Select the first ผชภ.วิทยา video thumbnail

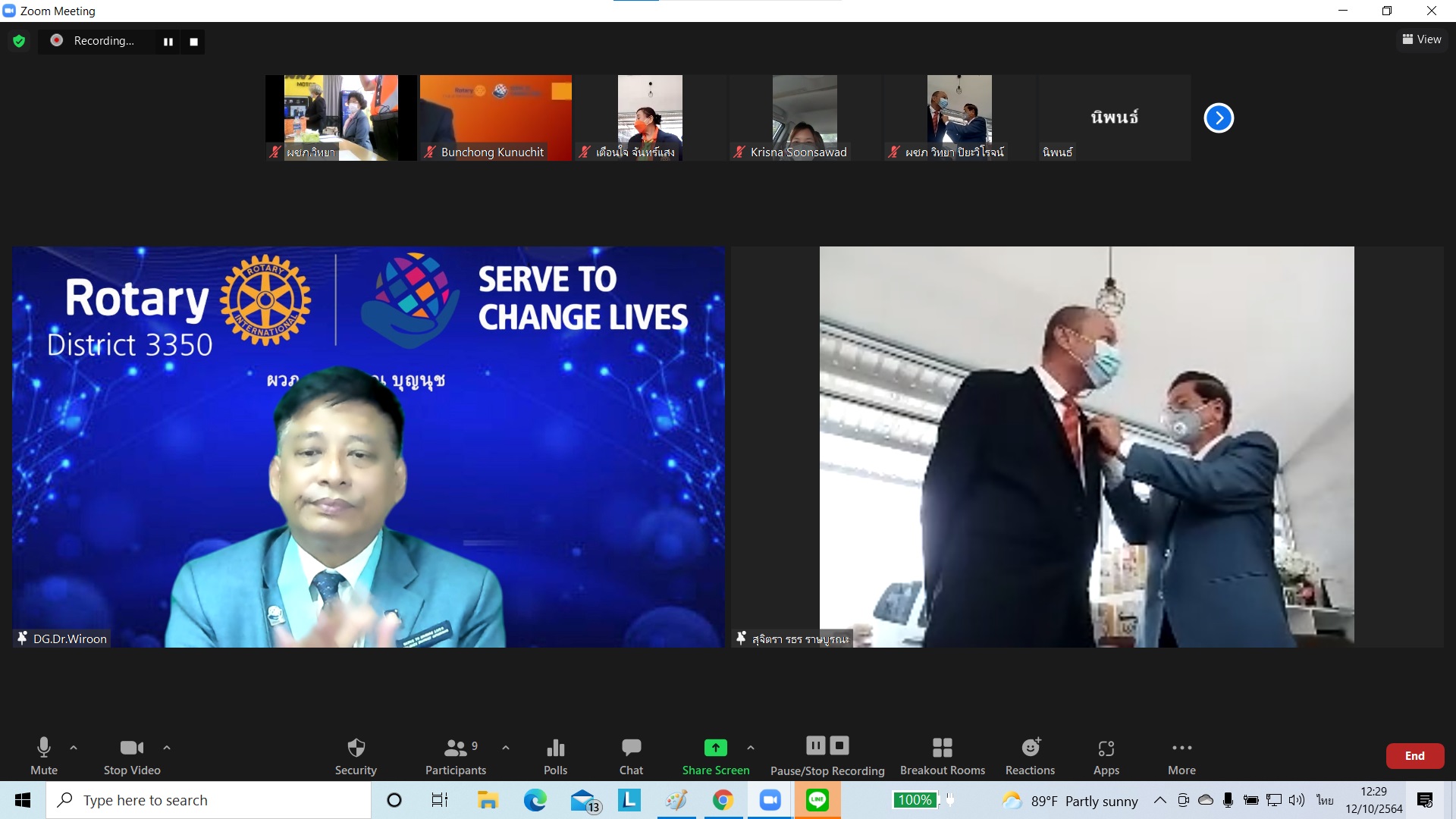pos(341,118)
